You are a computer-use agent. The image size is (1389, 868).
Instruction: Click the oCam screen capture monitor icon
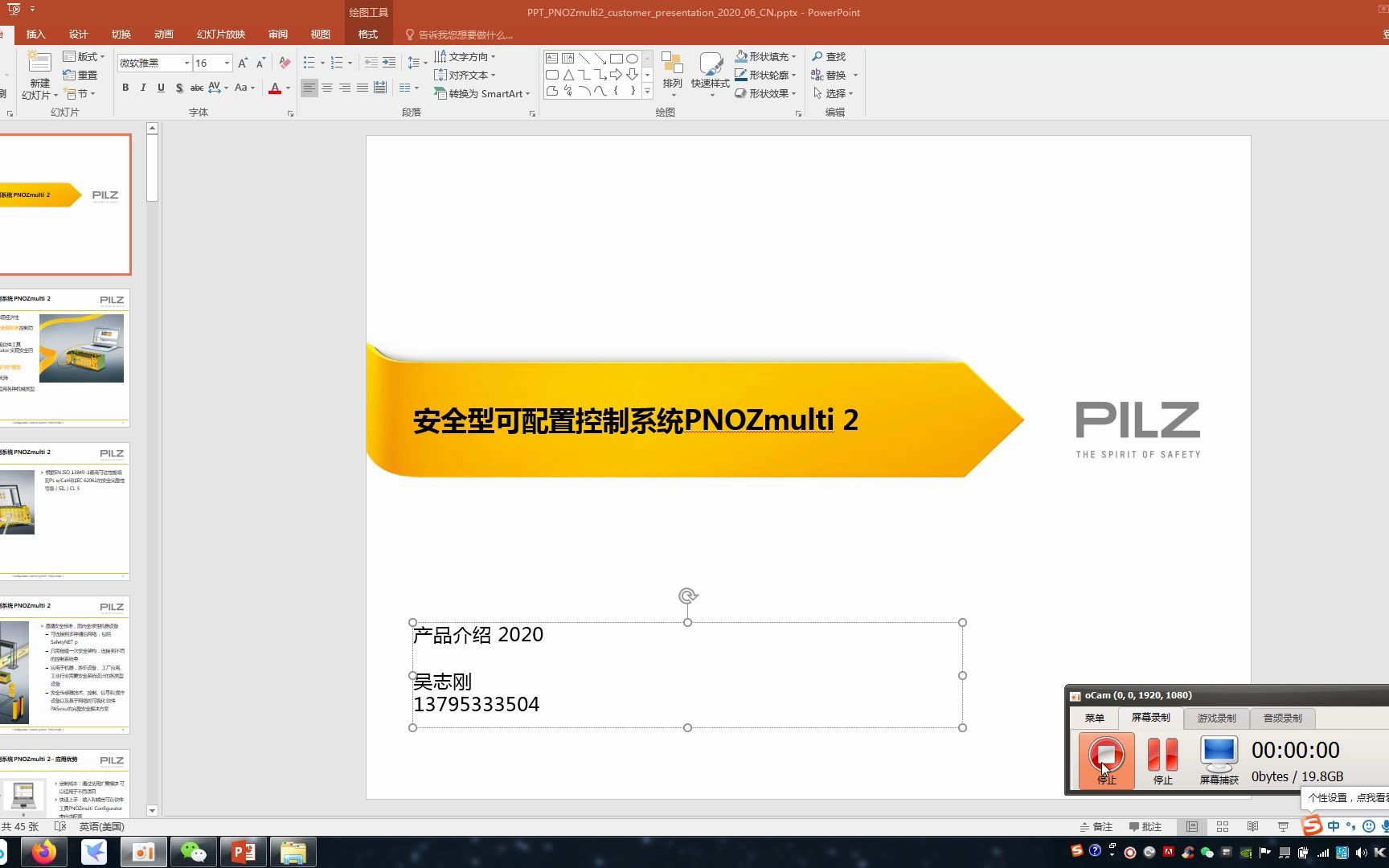click(x=1219, y=755)
